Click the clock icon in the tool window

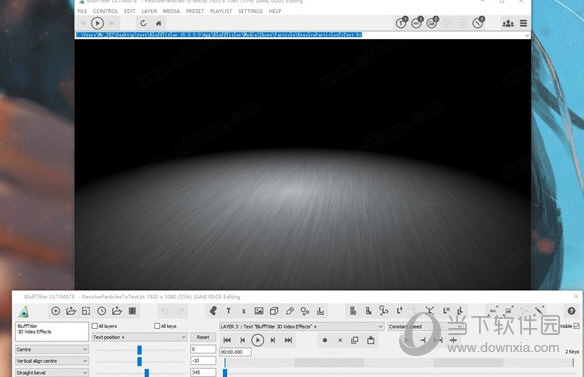pyautogui.click(x=102, y=311)
